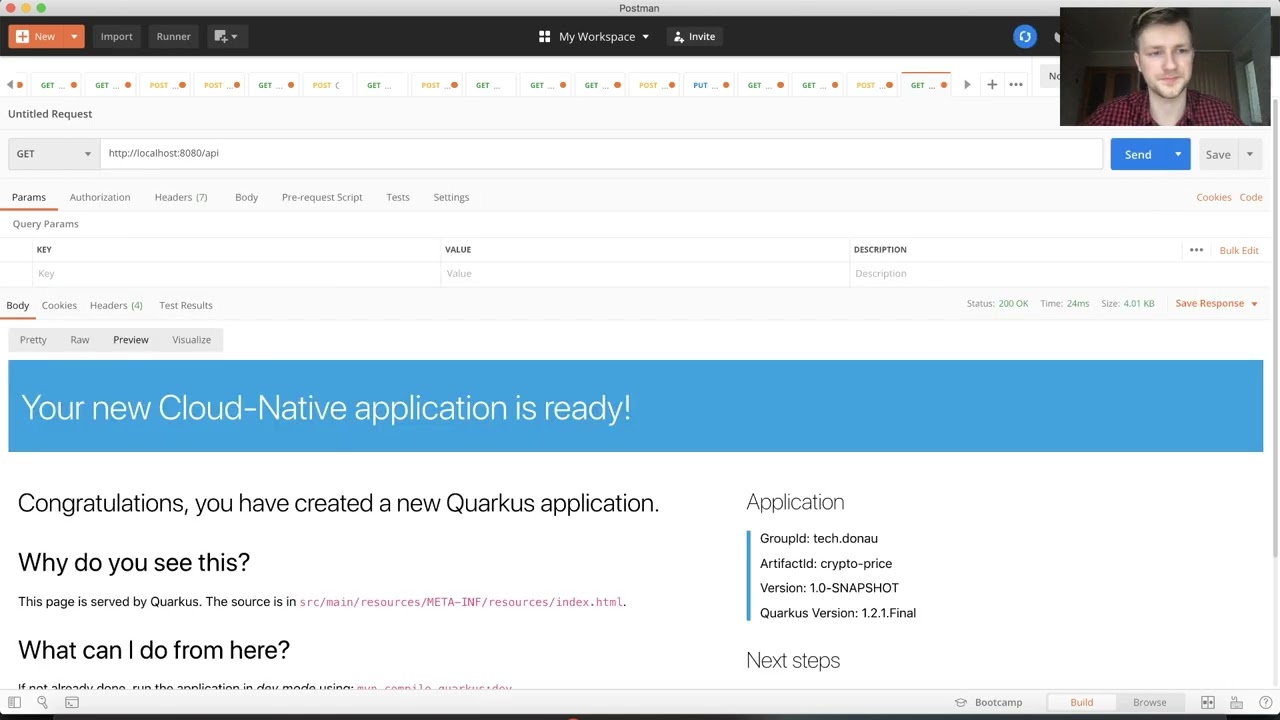Switch response view to Raw

(80, 340)
